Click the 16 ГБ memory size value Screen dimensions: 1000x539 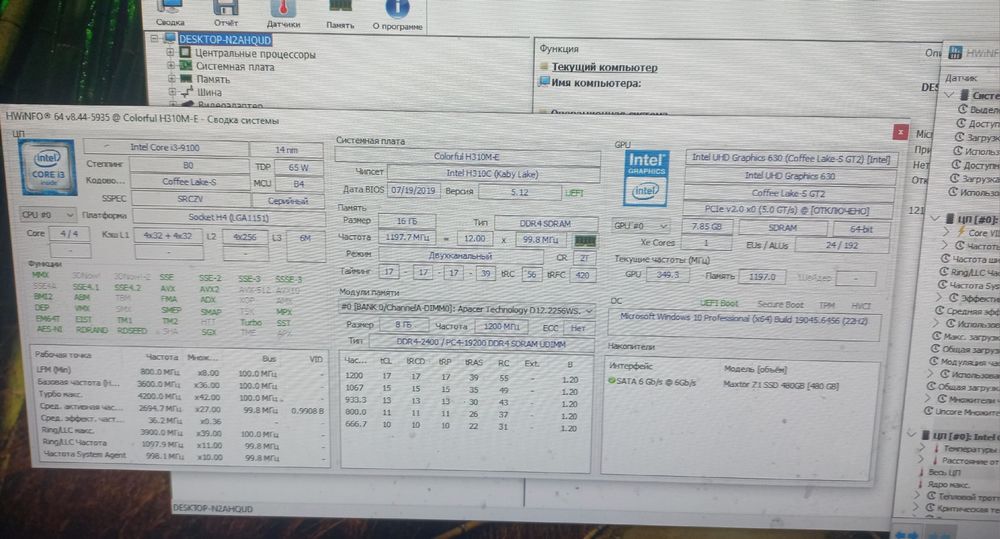tap(407, 221)
